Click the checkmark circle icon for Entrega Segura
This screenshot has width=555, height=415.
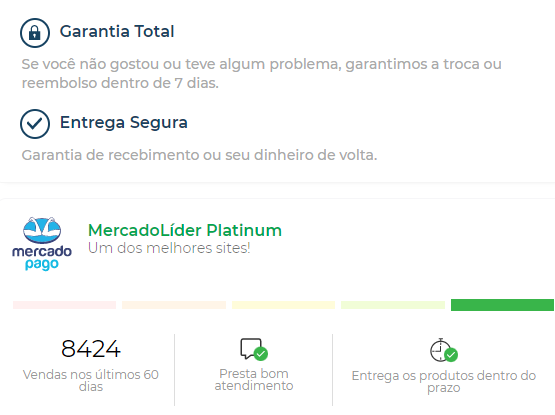pyautogui.click(x=35, y=124)
